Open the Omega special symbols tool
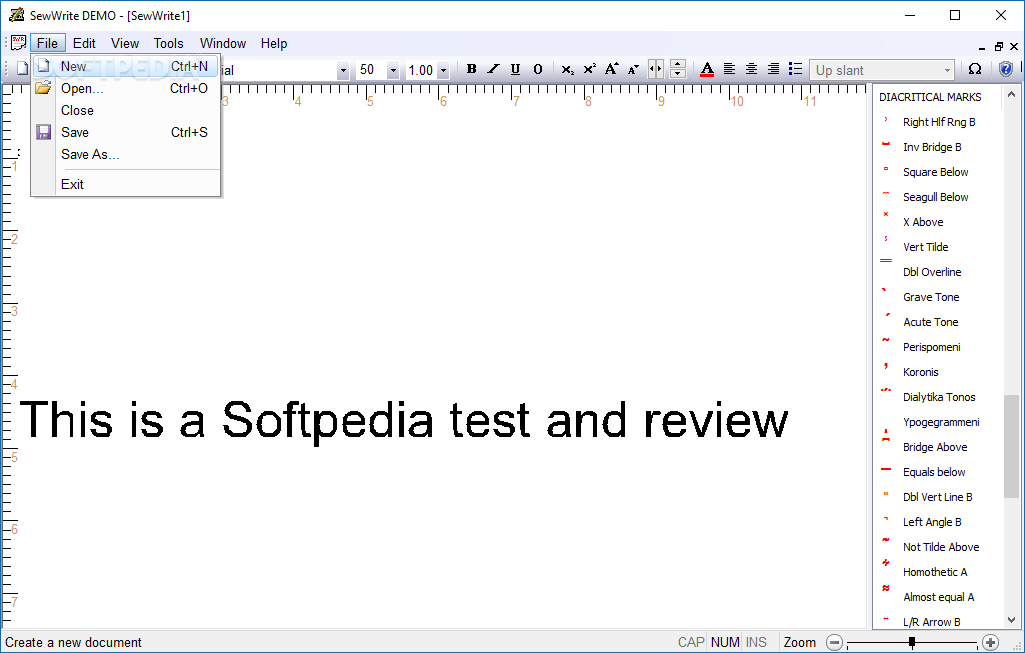1025x653 pixels. point(975,69)
